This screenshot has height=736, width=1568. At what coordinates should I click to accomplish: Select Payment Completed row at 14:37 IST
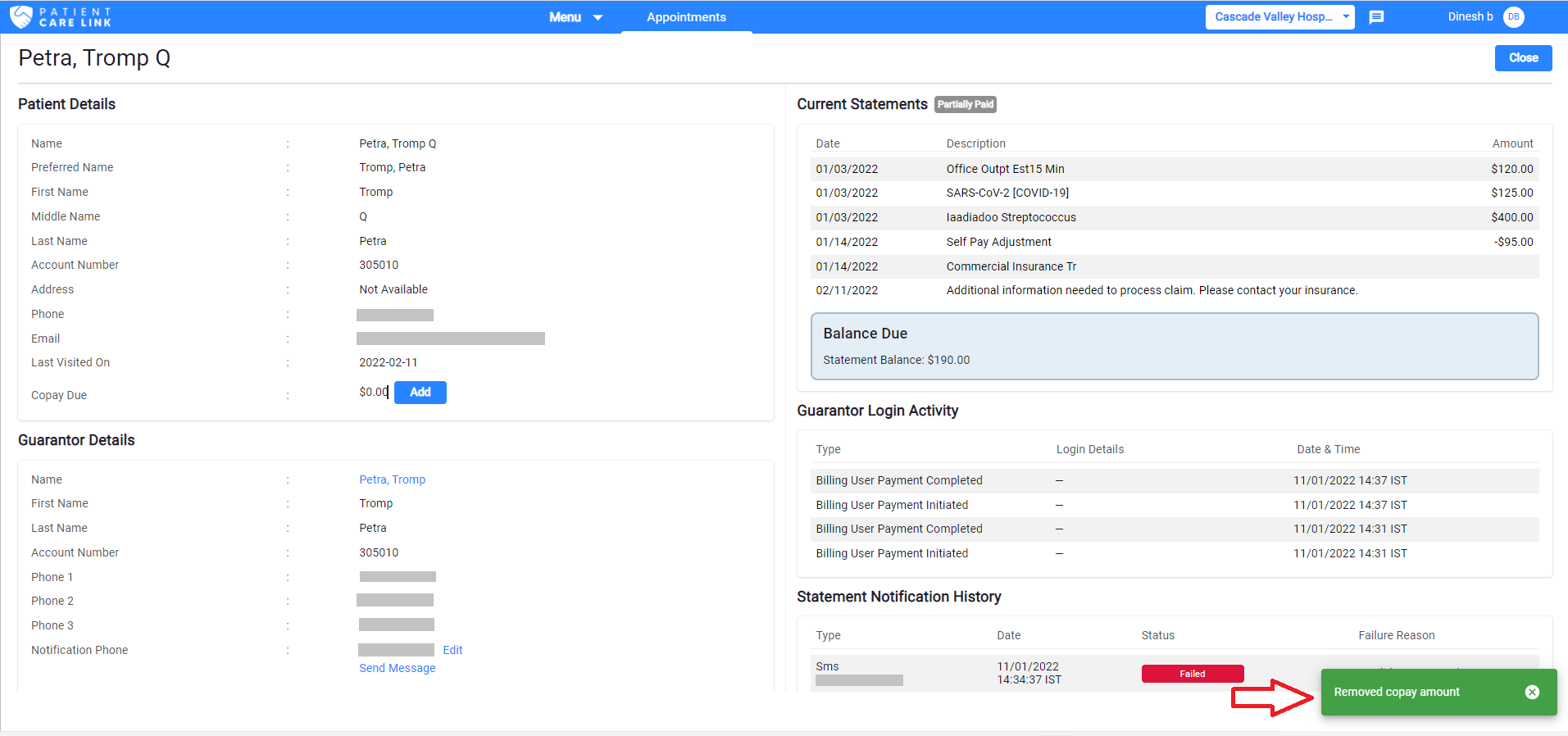1175,480
